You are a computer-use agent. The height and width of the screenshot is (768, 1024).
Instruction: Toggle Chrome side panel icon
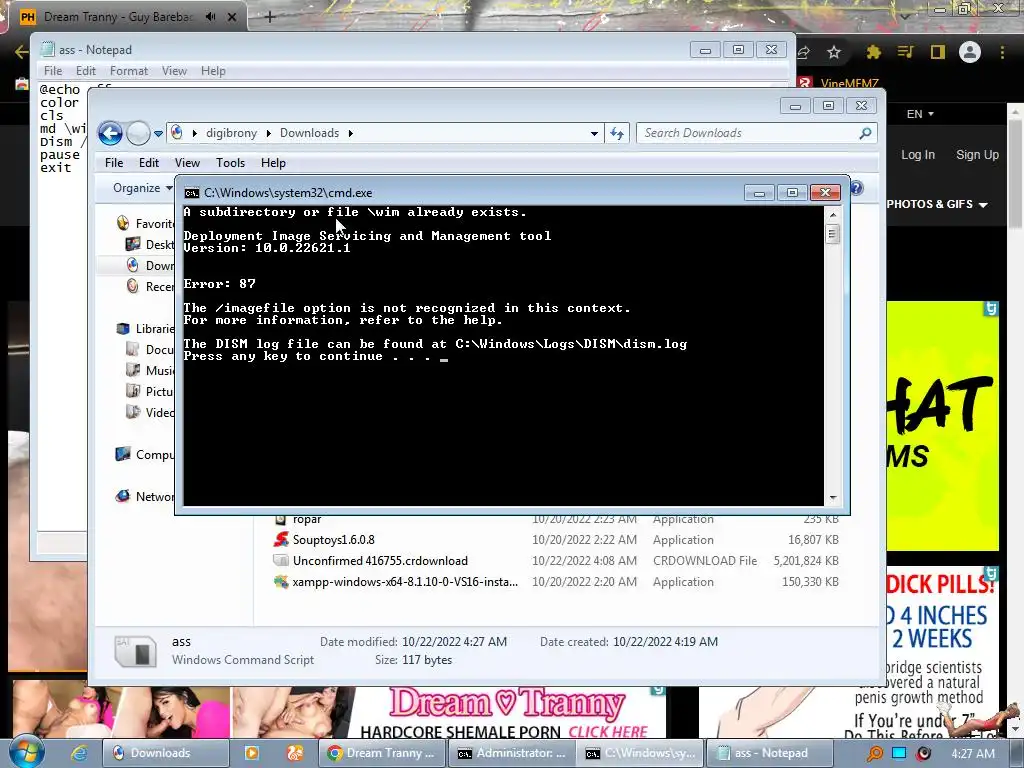[x=937, y=52]
